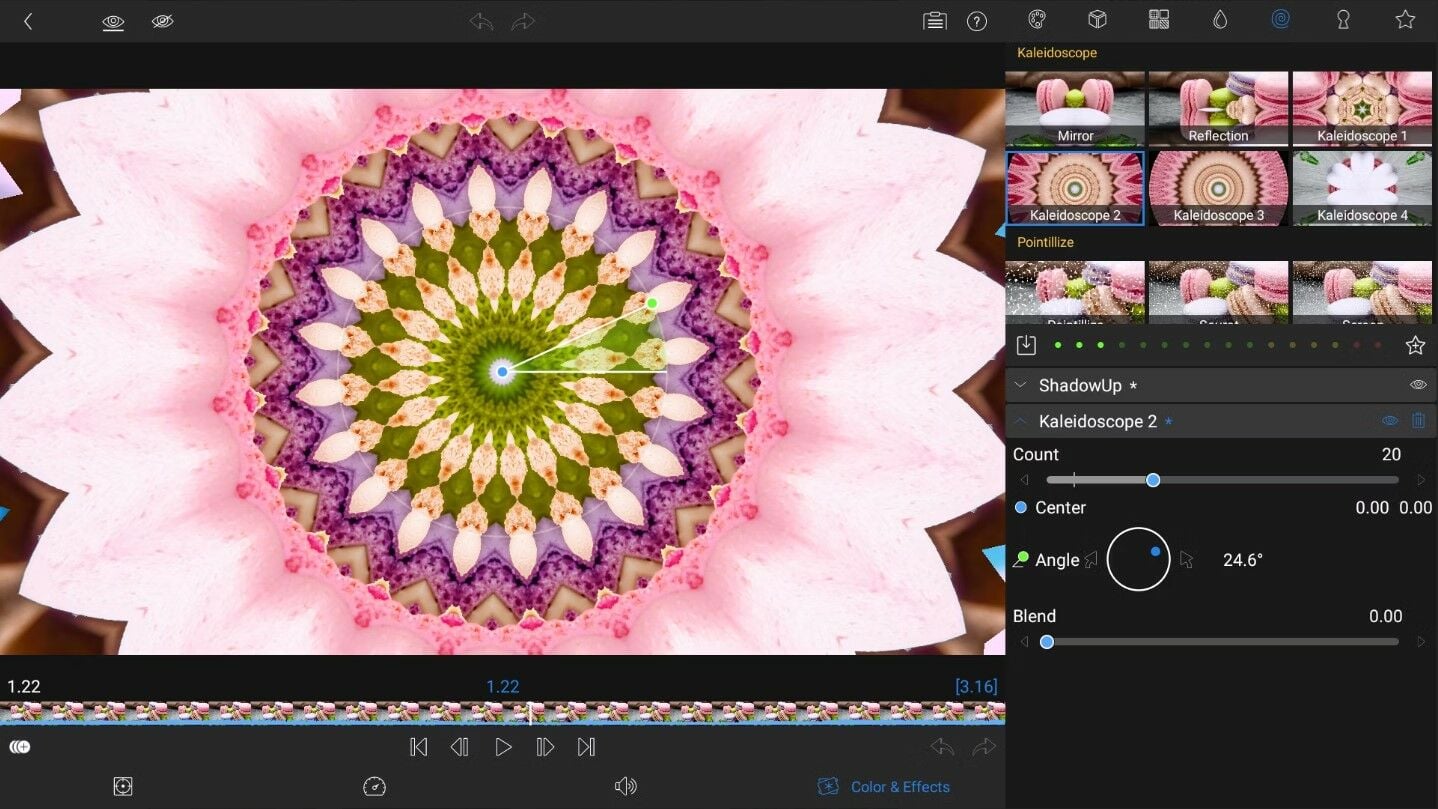Switch to the Color & Effects tab
This screenshot has width=1438, height=809.
884,787
